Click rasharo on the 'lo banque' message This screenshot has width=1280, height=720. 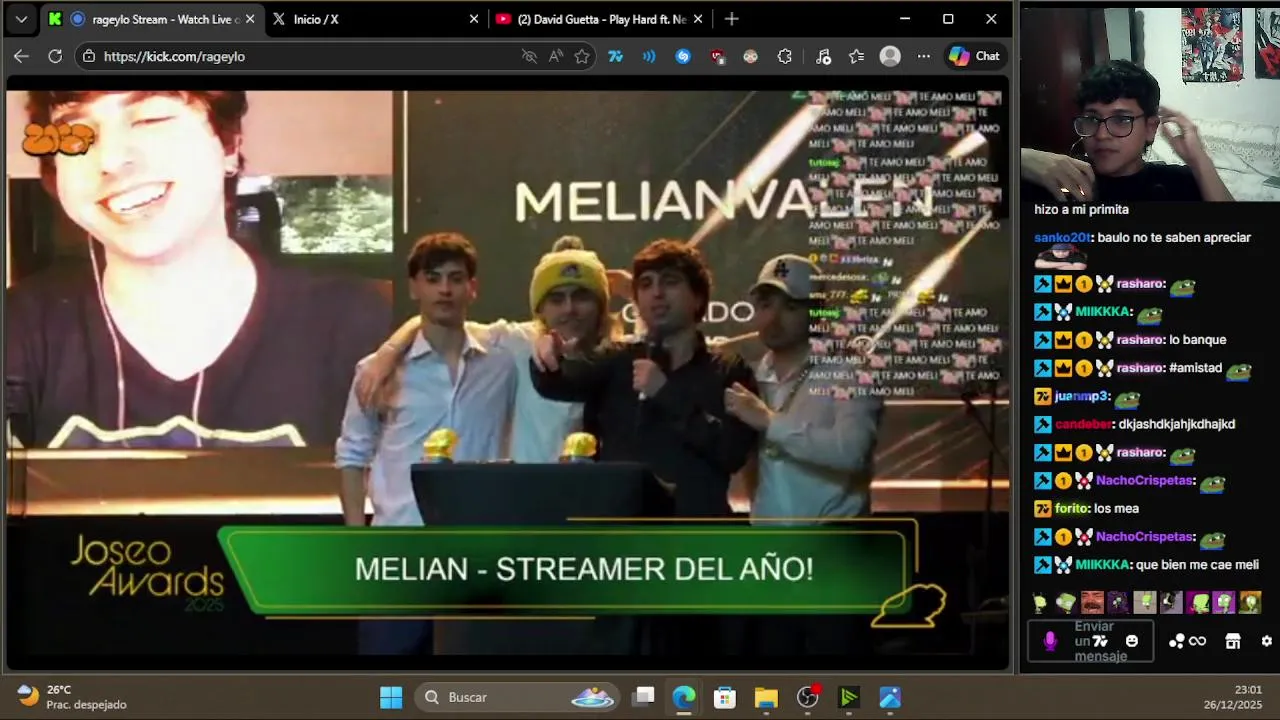1139,340
